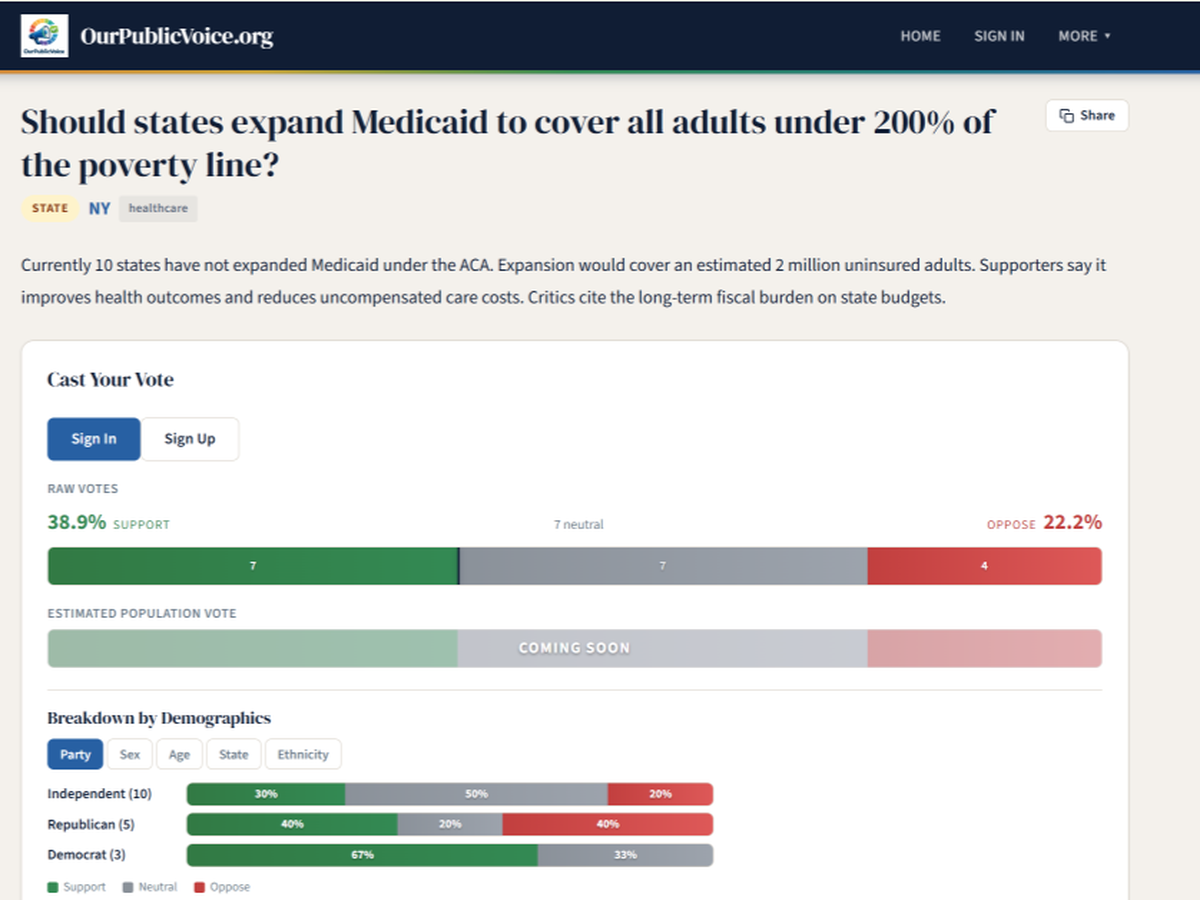Click the Share button
1200x900 pixels.
pos(1086,116)
